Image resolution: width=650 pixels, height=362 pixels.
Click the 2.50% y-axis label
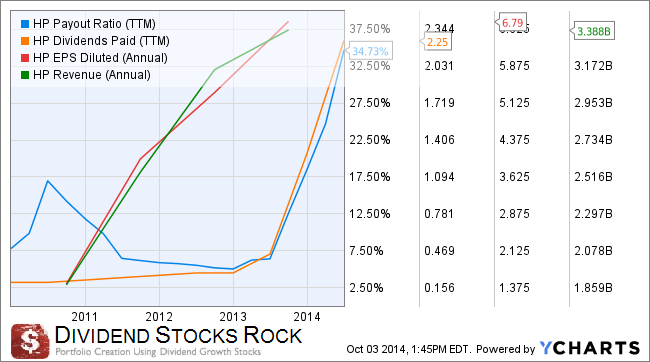[x=366, y=288]
